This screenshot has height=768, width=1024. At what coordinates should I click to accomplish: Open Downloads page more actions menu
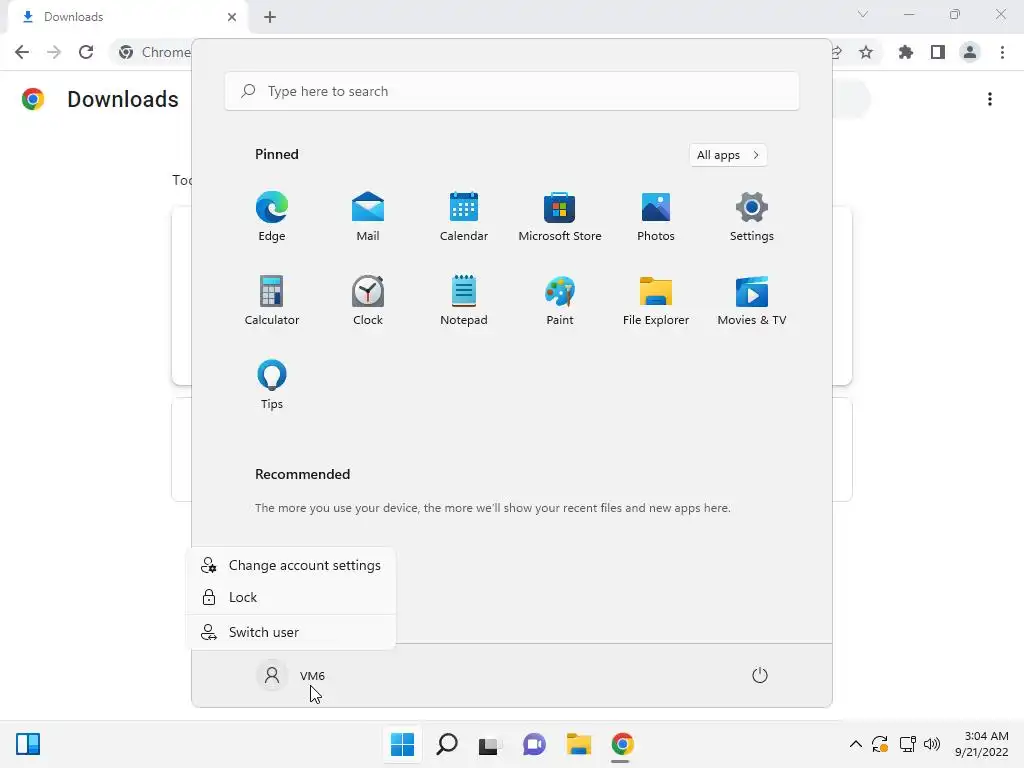(x=990, y=99)
